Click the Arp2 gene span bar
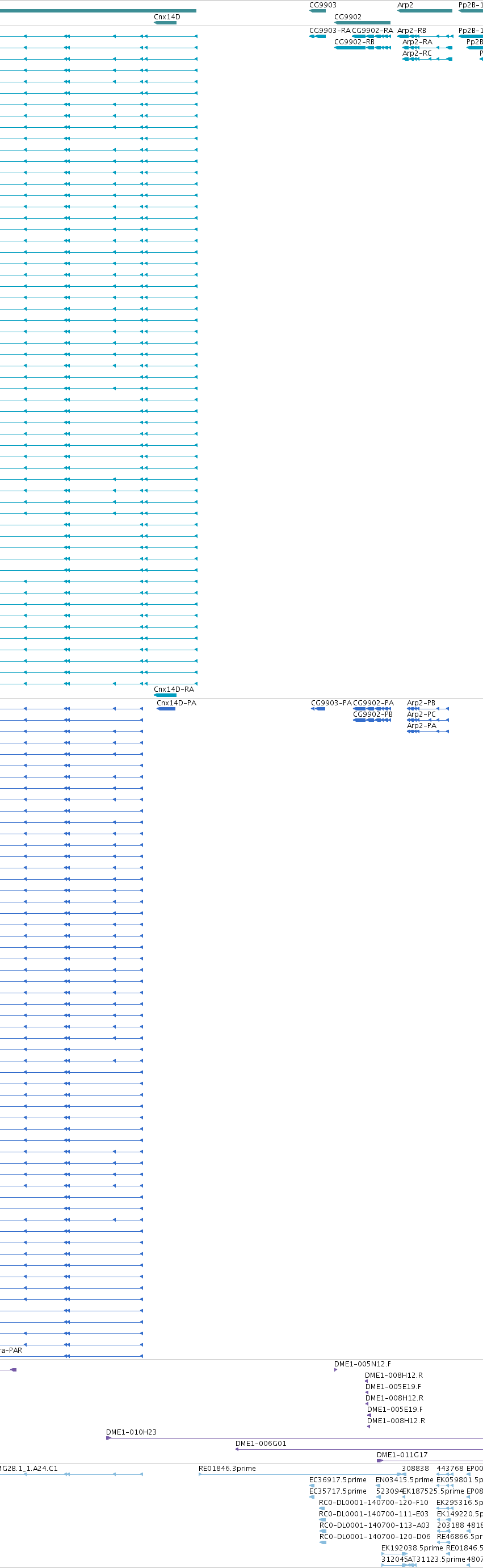Image resolution: width=483 pixels, height=1568 pixels. pyautogui.click(x=425, y=10)
